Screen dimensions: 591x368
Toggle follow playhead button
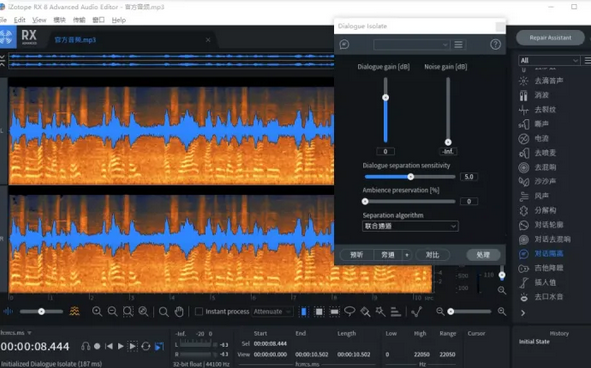(x=159, y=346)
